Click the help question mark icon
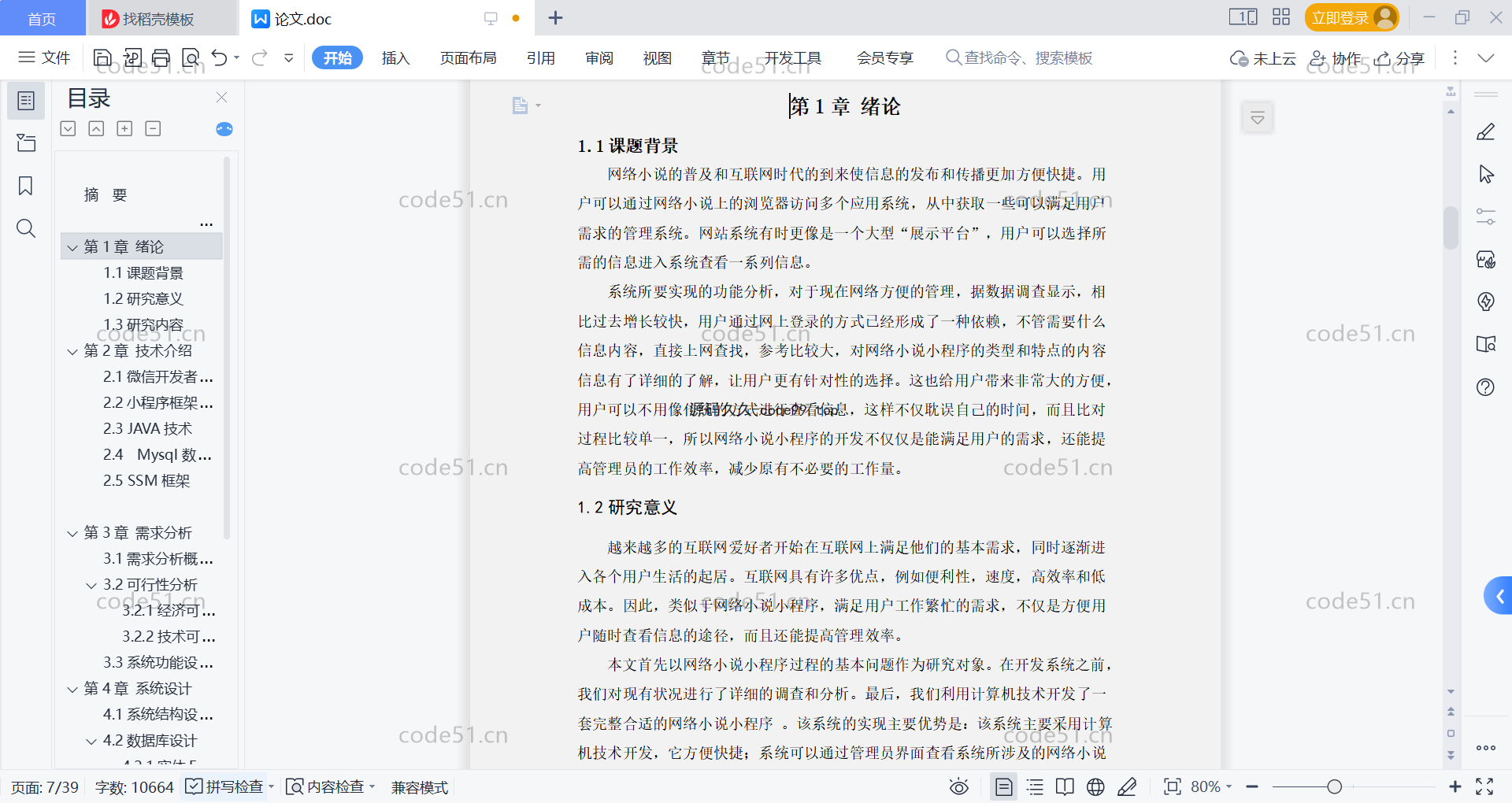This screenshot has height=803, width=1512. tap(1485, 387)
